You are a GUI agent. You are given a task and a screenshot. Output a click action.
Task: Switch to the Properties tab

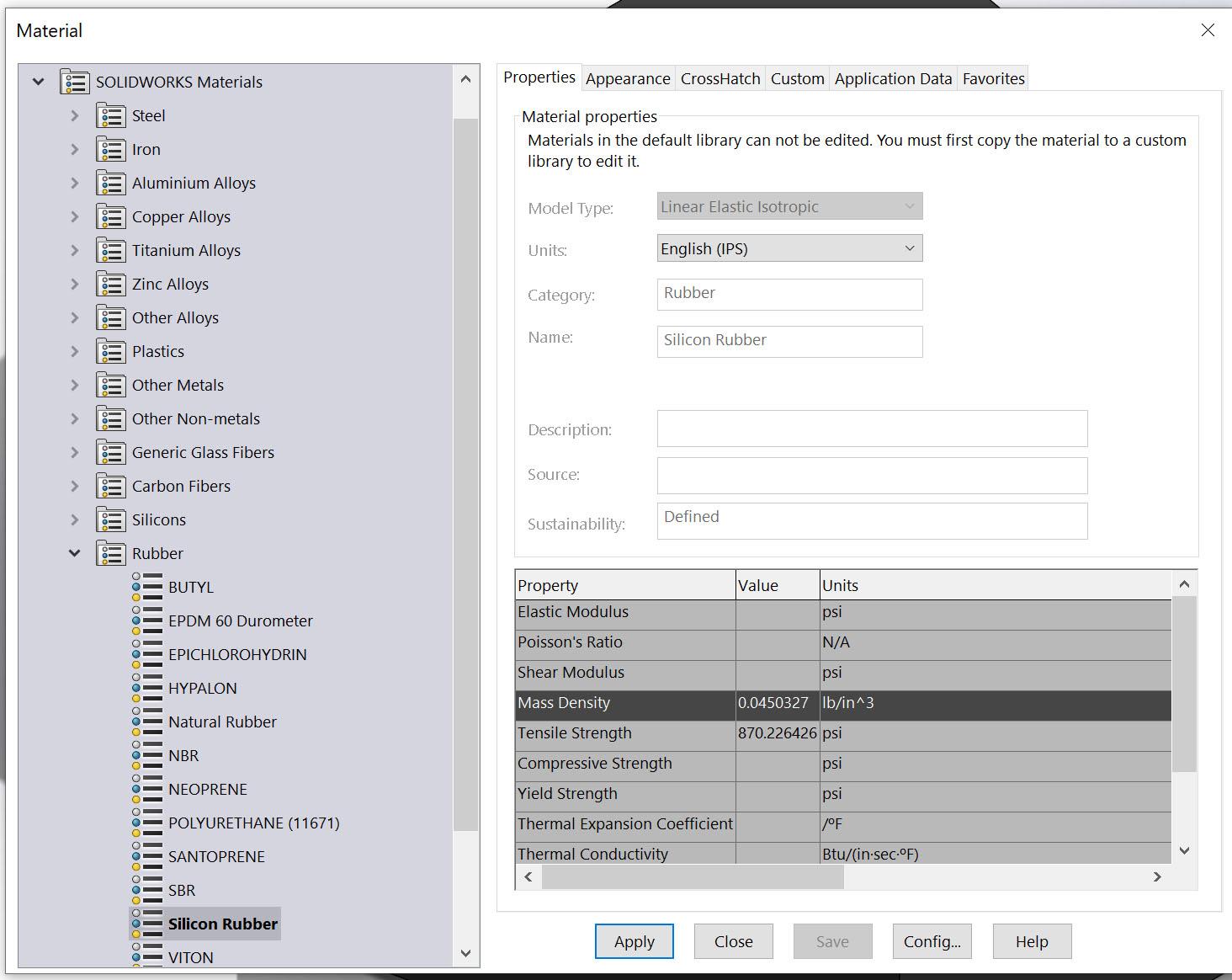click(539, 77)
